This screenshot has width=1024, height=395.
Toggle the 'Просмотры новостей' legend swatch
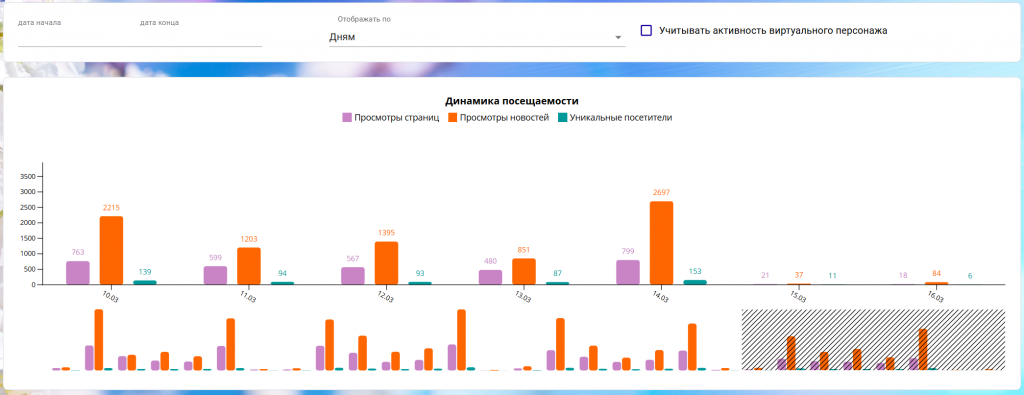tap(453, 118)
